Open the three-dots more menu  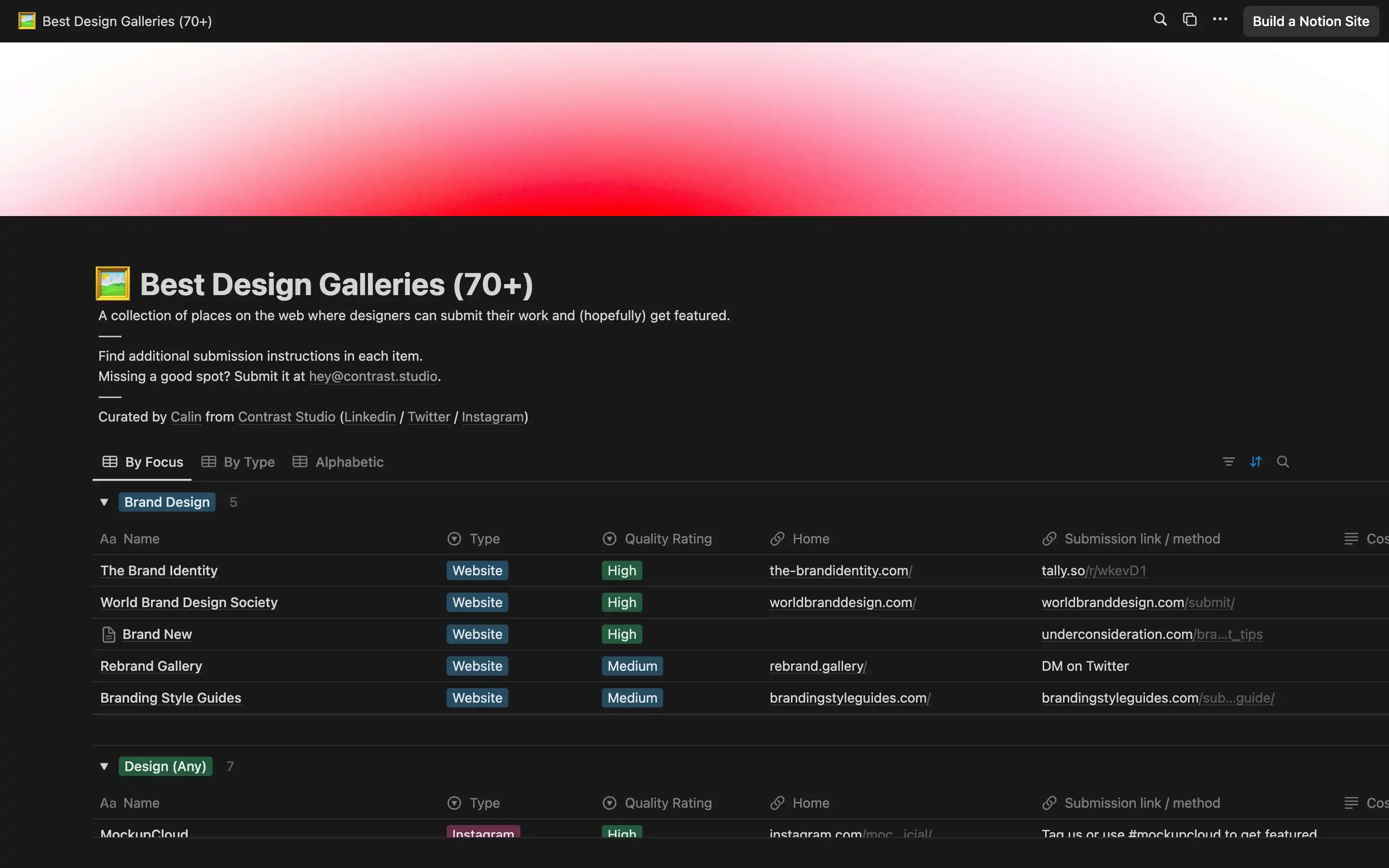pos(1220,20)
